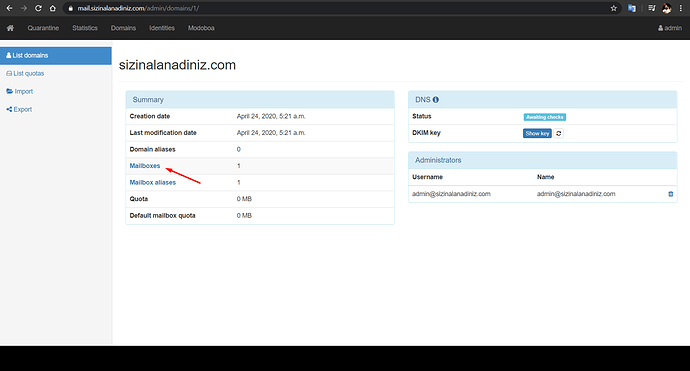The height and width of the screenshot is (371, 690).
Task: Regenerate the DKIM key via refresh icon
Action: tap(558, 133)
